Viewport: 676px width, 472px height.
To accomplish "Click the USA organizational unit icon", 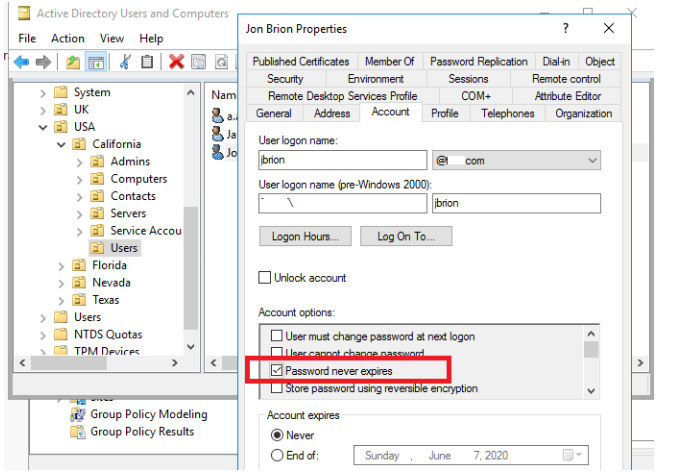I will pos(61,127).
